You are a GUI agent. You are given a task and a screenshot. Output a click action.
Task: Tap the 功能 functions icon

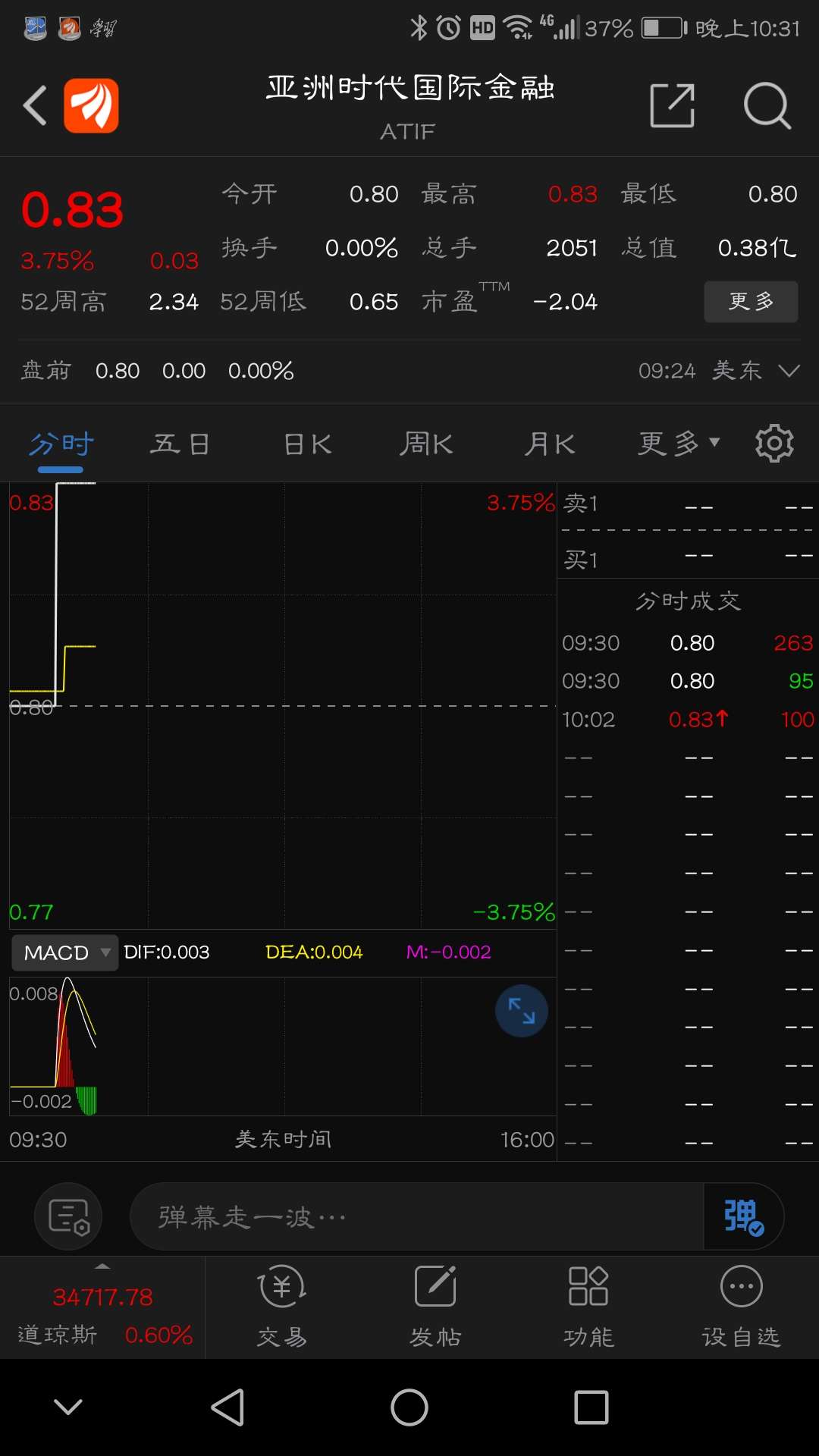(x=588, y=1307)
